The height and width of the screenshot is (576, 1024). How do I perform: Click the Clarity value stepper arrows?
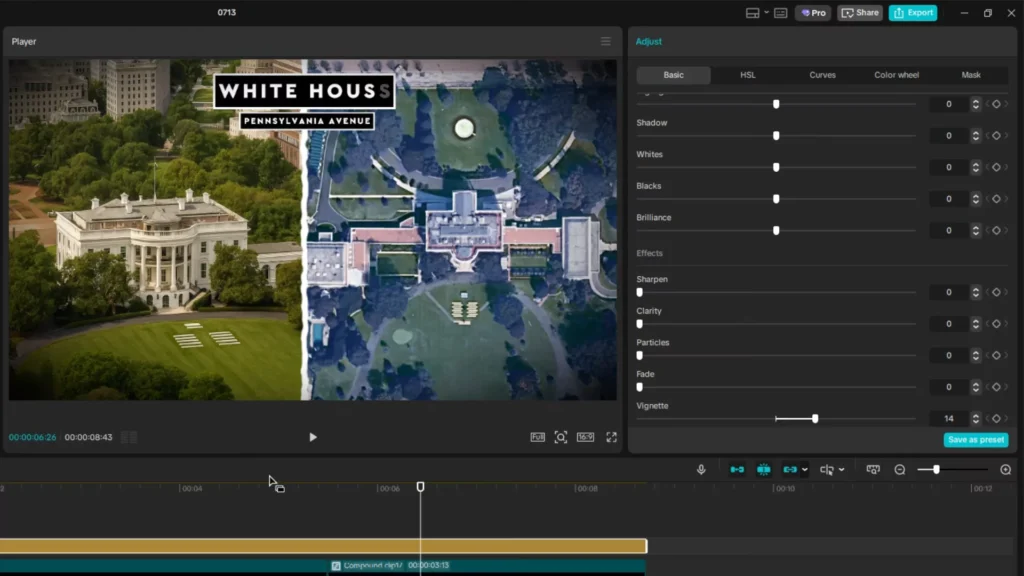[976, 324]
